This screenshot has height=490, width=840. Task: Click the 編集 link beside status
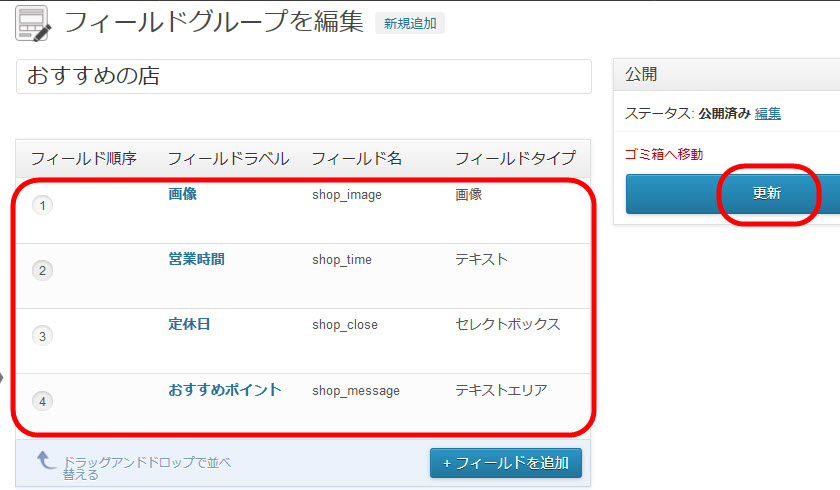768,114
